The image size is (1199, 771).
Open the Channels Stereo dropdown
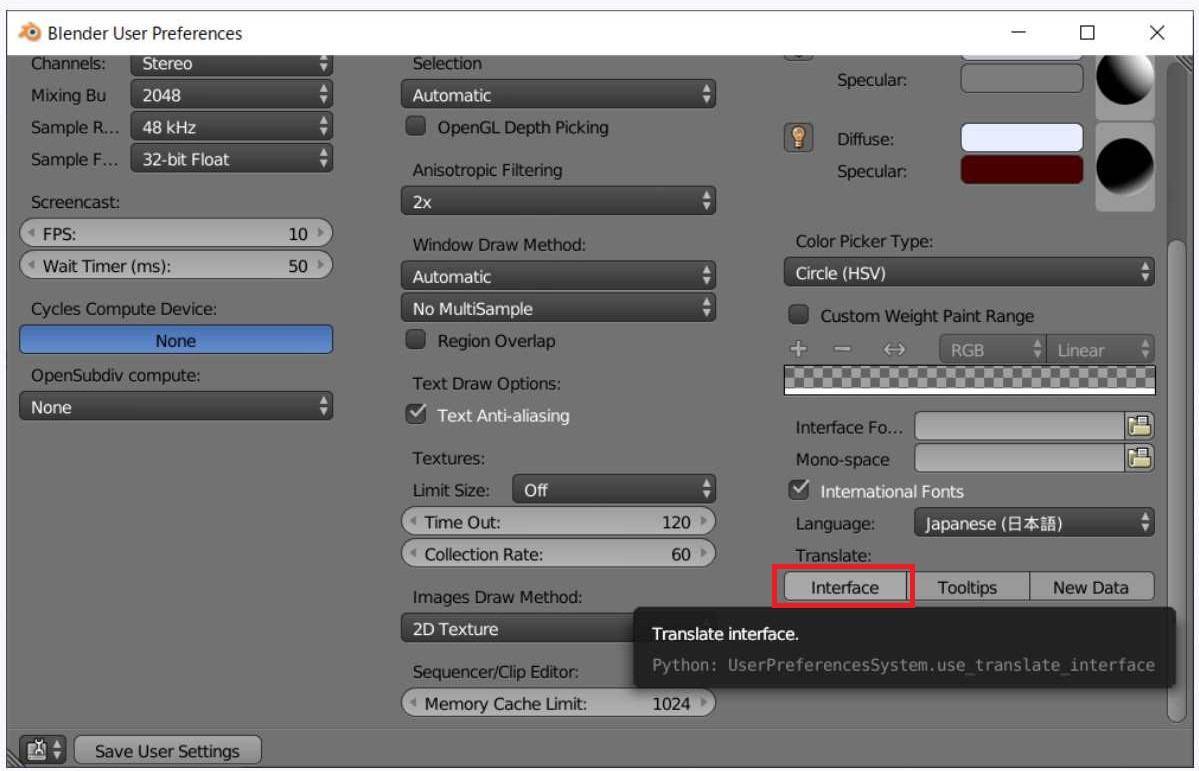tap(232, 64)
